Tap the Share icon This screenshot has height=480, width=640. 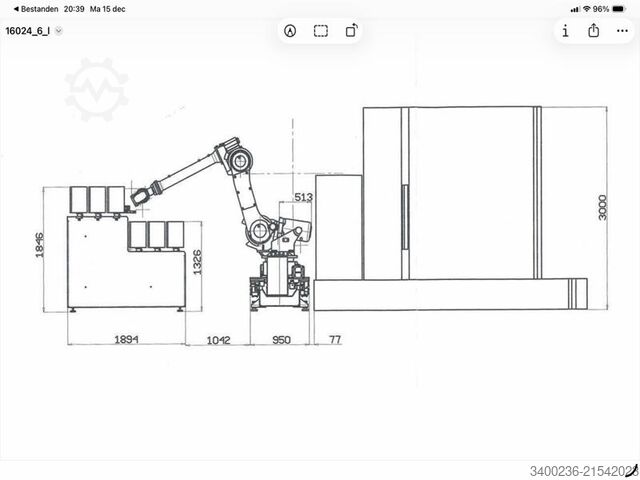593,31
